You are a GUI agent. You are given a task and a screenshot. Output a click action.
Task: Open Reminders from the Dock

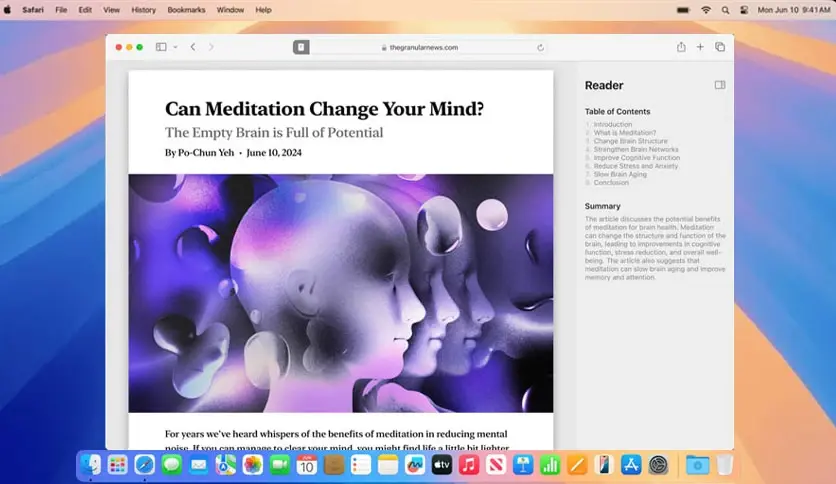pyautogui.click(x=361, y=465)
